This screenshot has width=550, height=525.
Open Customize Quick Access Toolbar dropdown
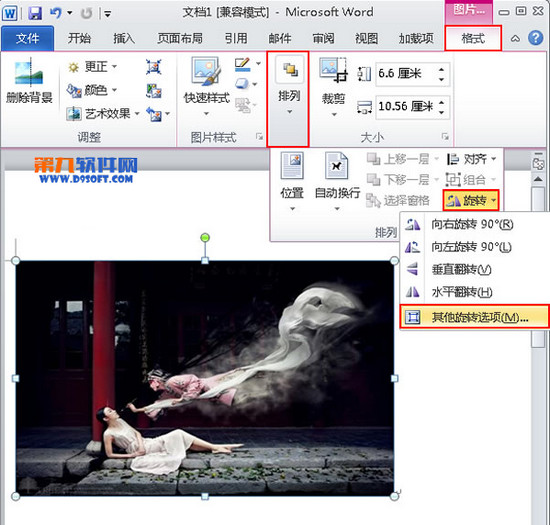click(x=108, y=14)
